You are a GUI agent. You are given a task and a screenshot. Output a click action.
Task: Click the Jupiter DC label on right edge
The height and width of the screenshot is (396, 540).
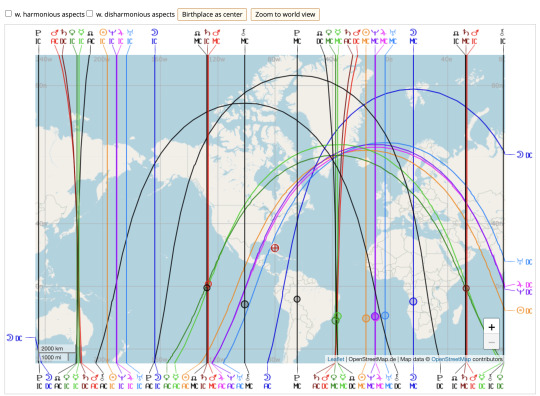coord(524,285)
